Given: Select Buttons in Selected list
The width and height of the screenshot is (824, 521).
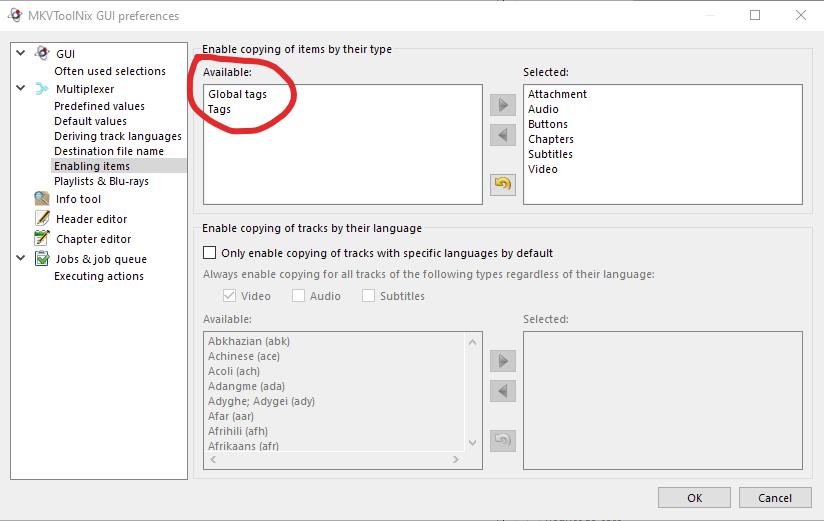Looking at the screenshot, I should tap(548, 124).
